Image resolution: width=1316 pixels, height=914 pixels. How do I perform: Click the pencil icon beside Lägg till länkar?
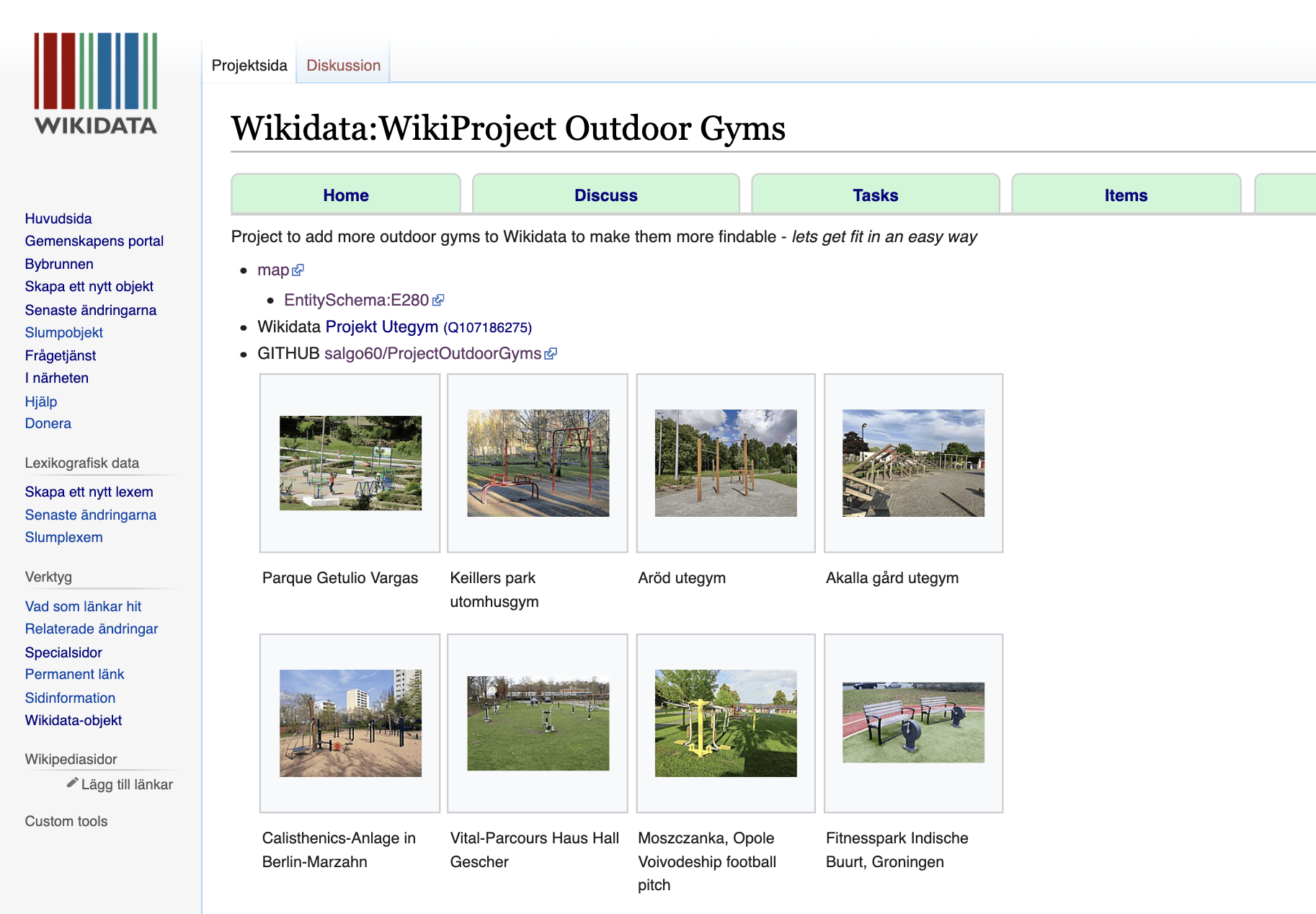[72, 783]
